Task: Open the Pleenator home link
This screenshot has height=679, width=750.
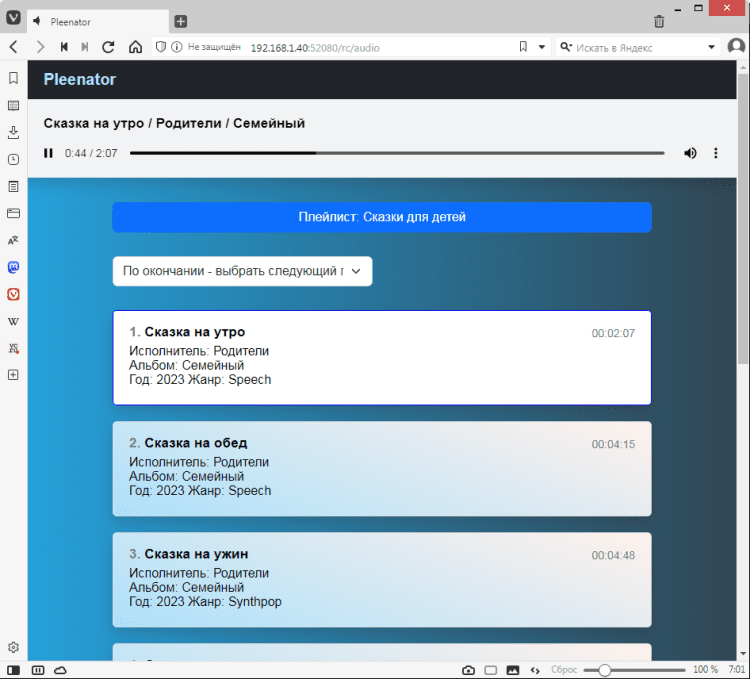Action: click(80, 79)
